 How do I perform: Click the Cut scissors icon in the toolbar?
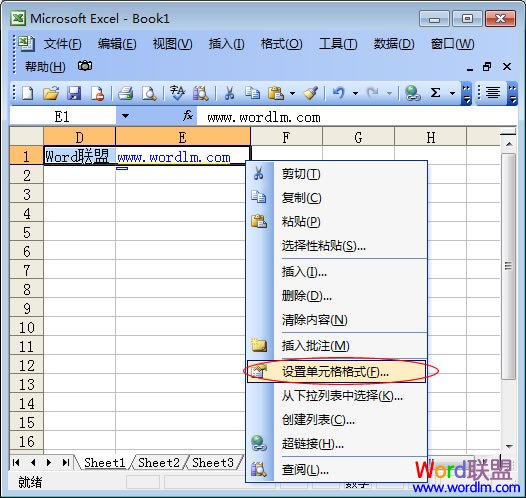(x=229, y=93)
